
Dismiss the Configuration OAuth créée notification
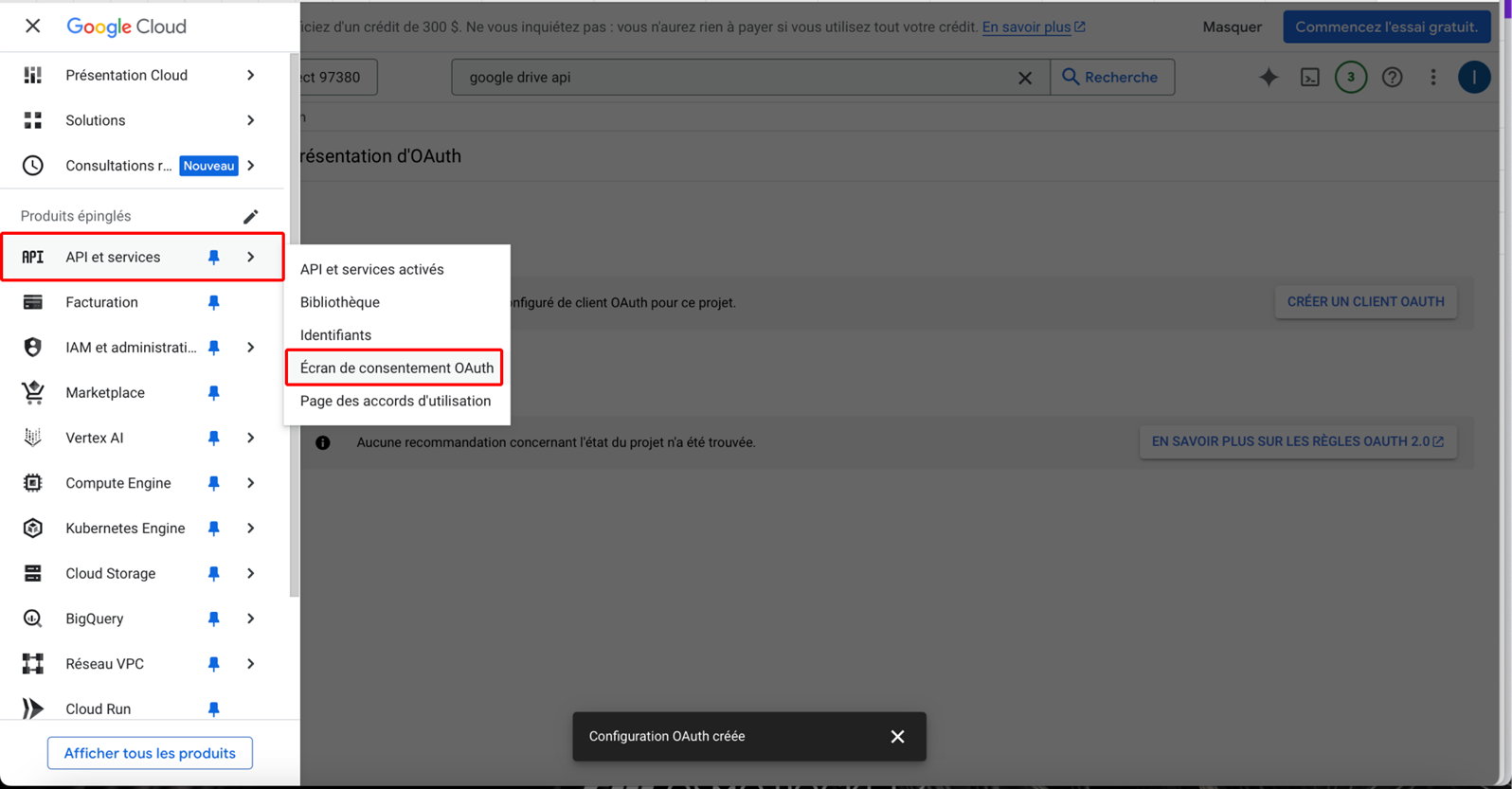point(897,737)
